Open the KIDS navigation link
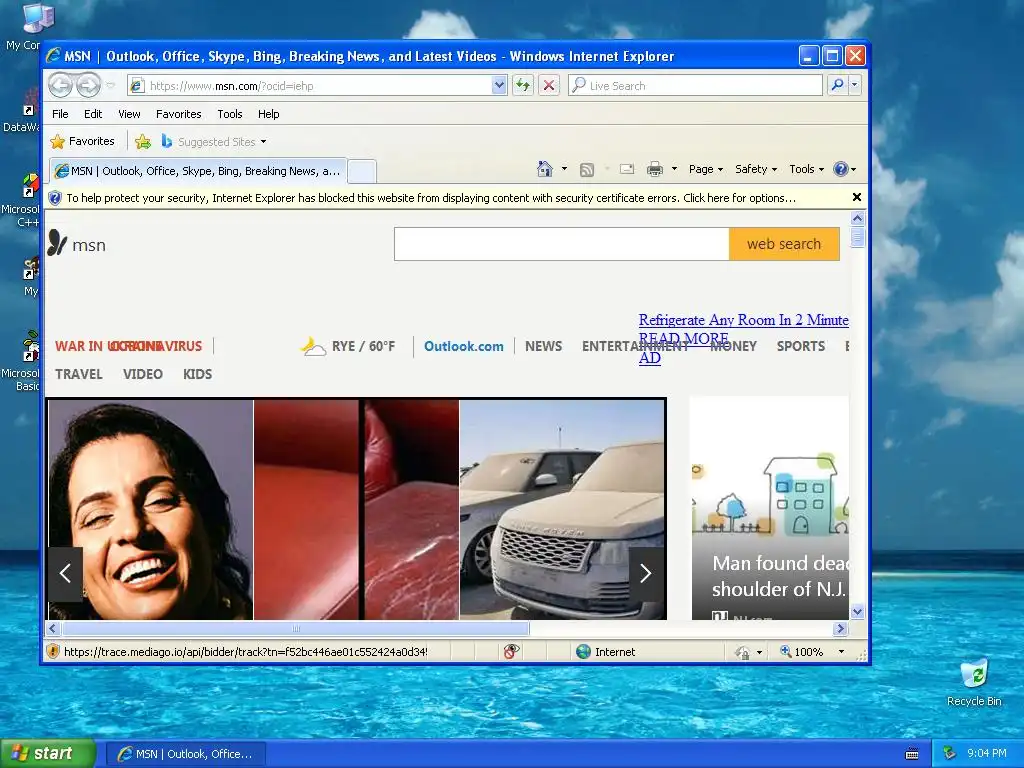 pos(197,374)
